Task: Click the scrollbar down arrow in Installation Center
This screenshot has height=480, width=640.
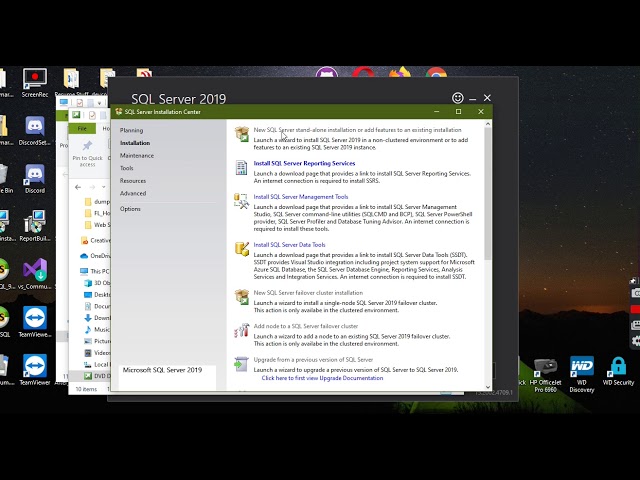Action: click(488, 387)
